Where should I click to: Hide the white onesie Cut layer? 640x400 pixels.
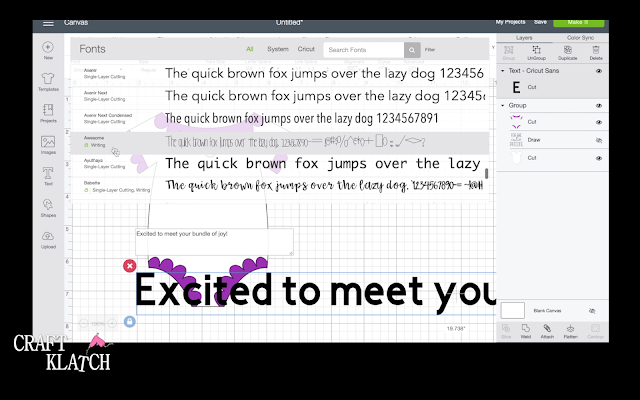tap(599, 158)
